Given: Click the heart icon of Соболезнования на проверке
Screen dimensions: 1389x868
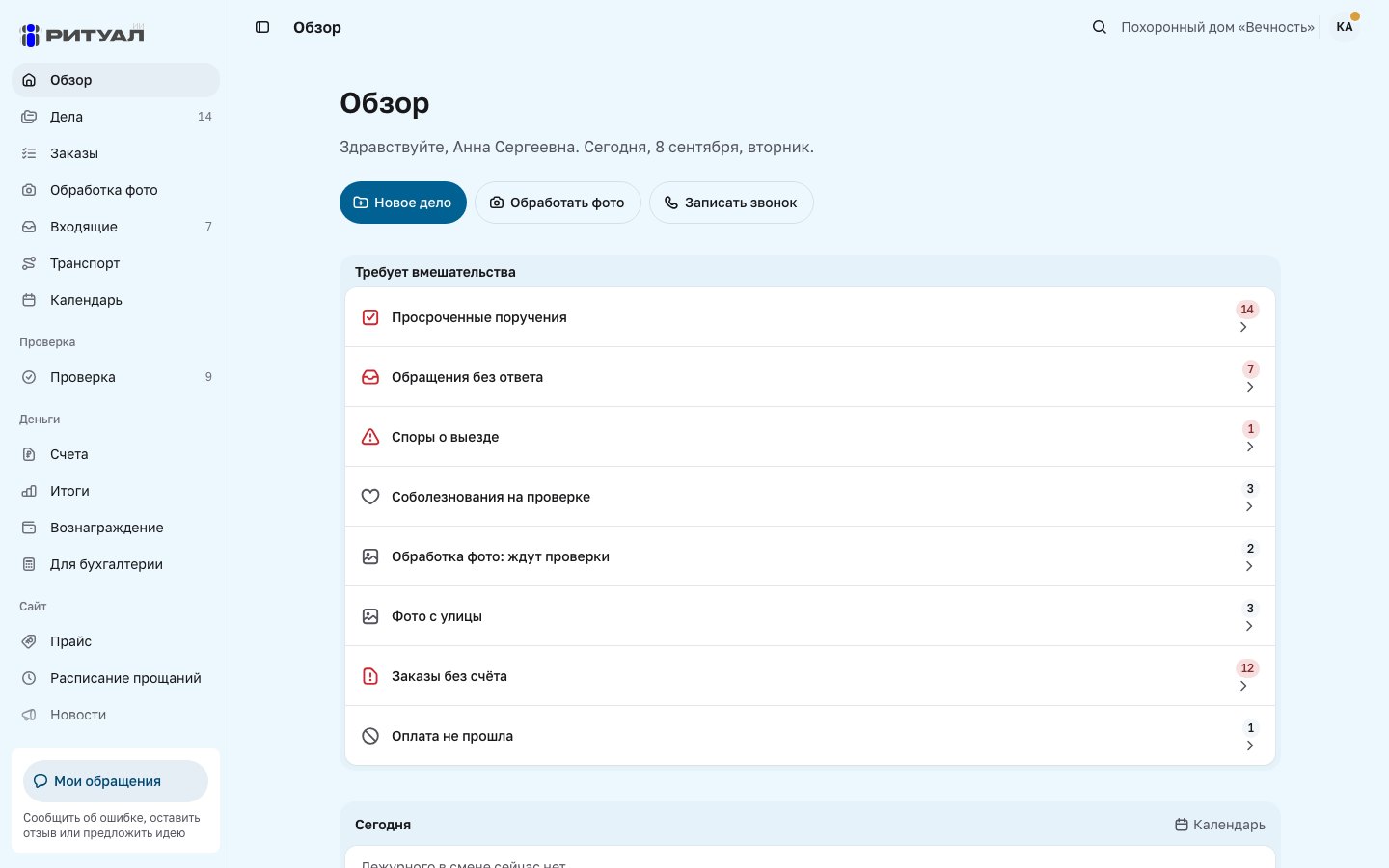Looking at the screenshot, I should [370, 497].
